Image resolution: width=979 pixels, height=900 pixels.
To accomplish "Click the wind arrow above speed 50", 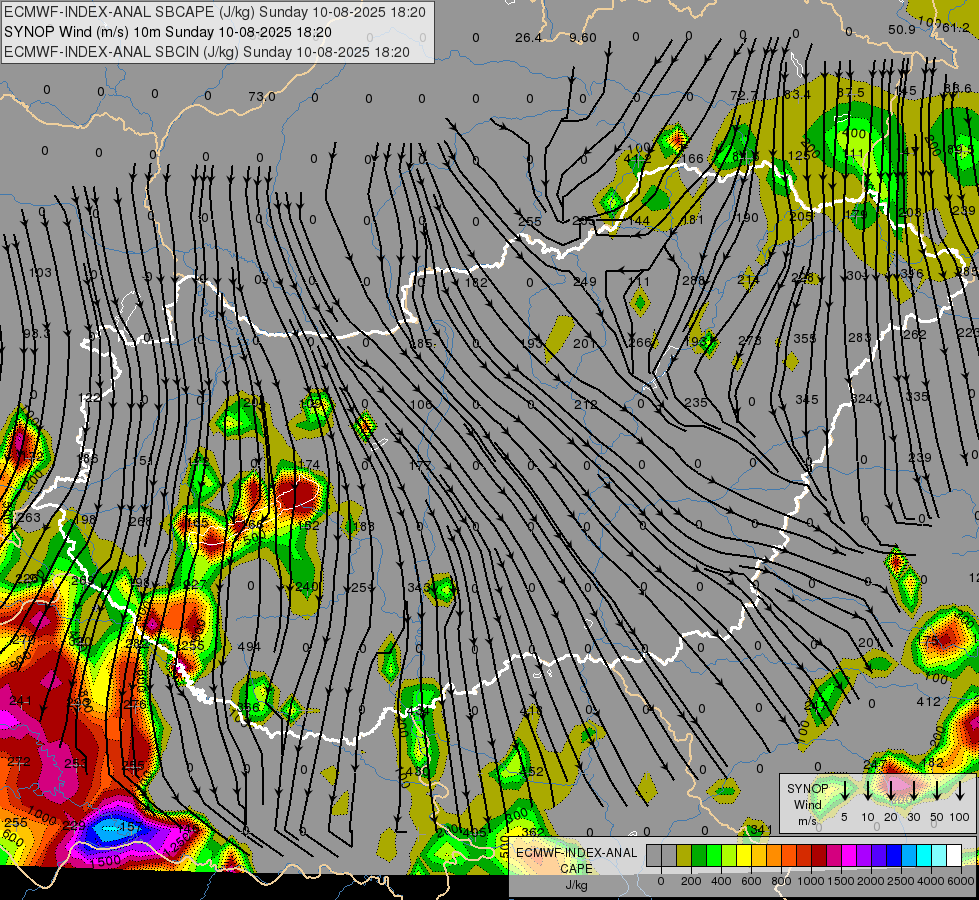I will click(937, 790).
